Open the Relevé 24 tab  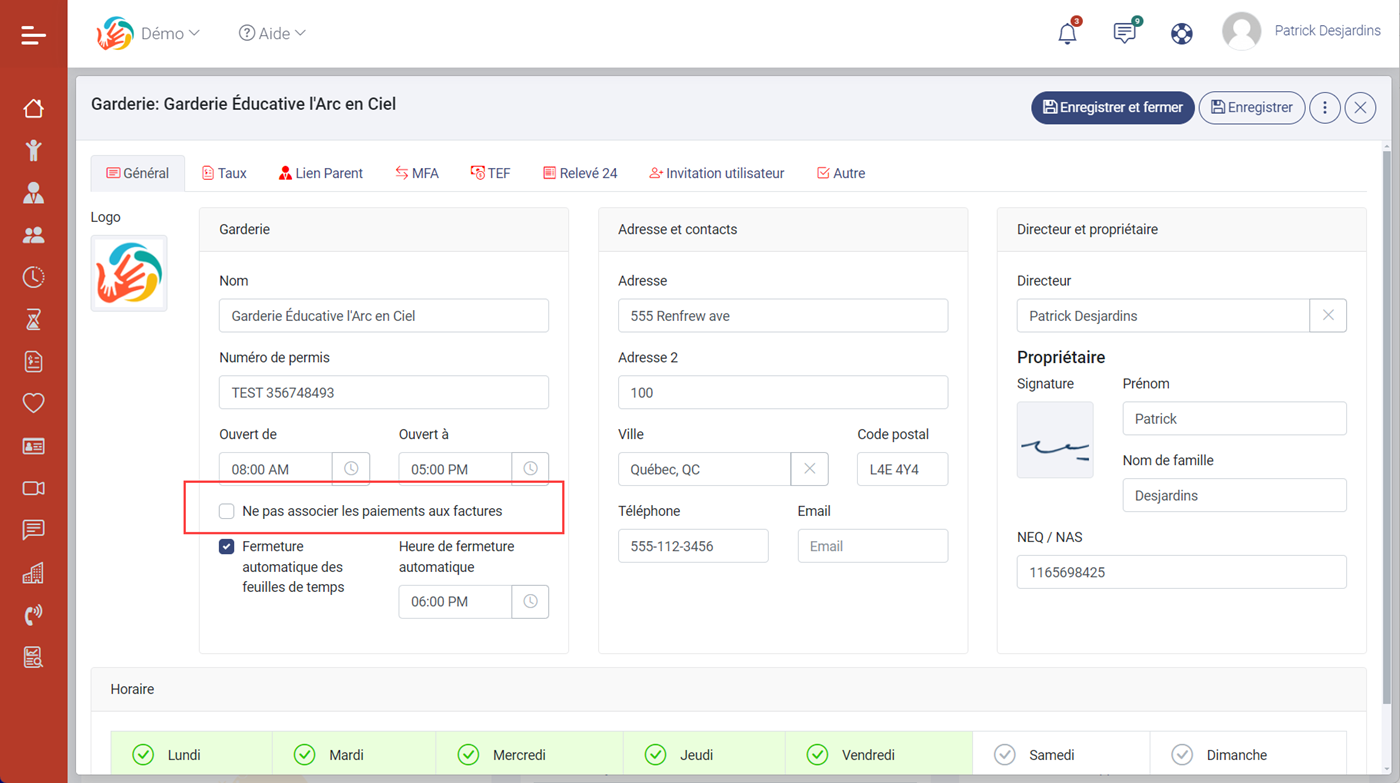click(579, 173)
